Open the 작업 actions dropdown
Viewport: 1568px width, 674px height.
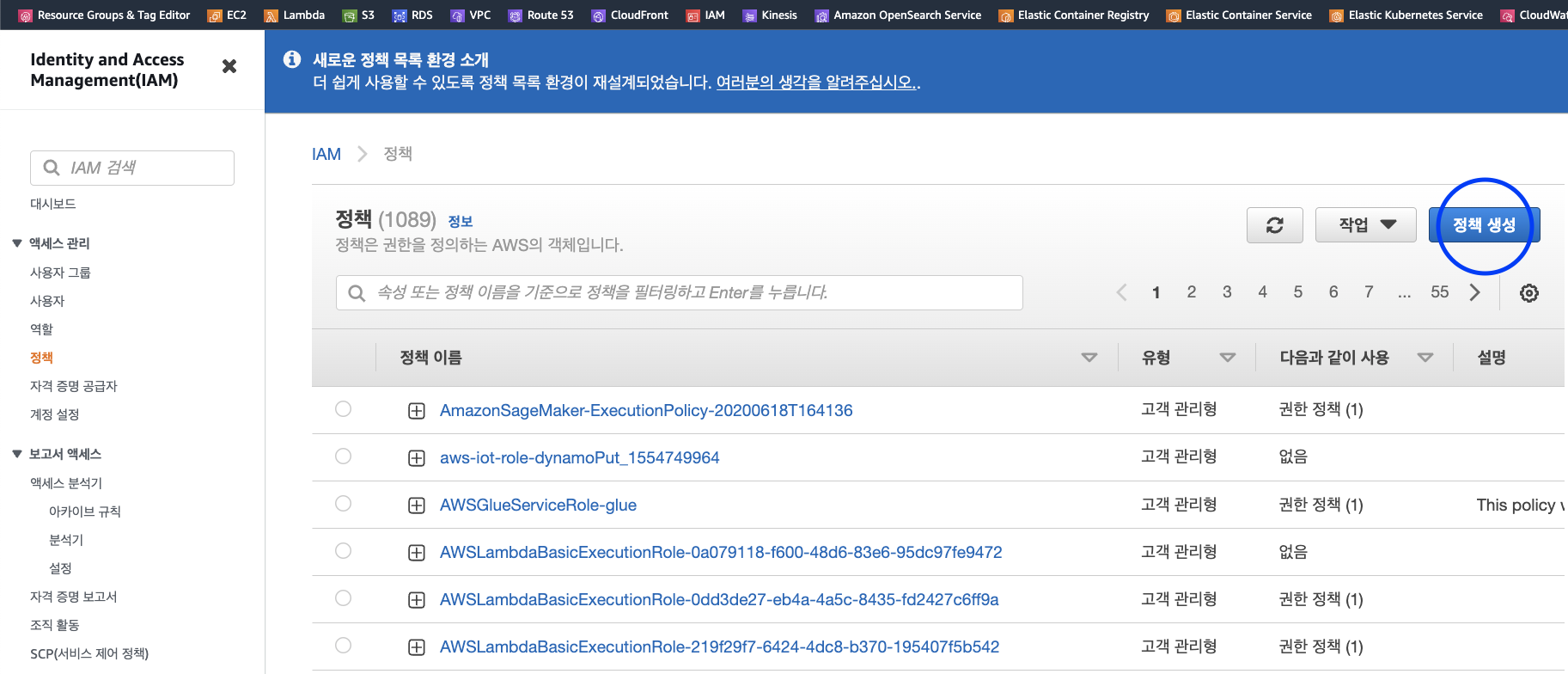[x=1365, y=225]
